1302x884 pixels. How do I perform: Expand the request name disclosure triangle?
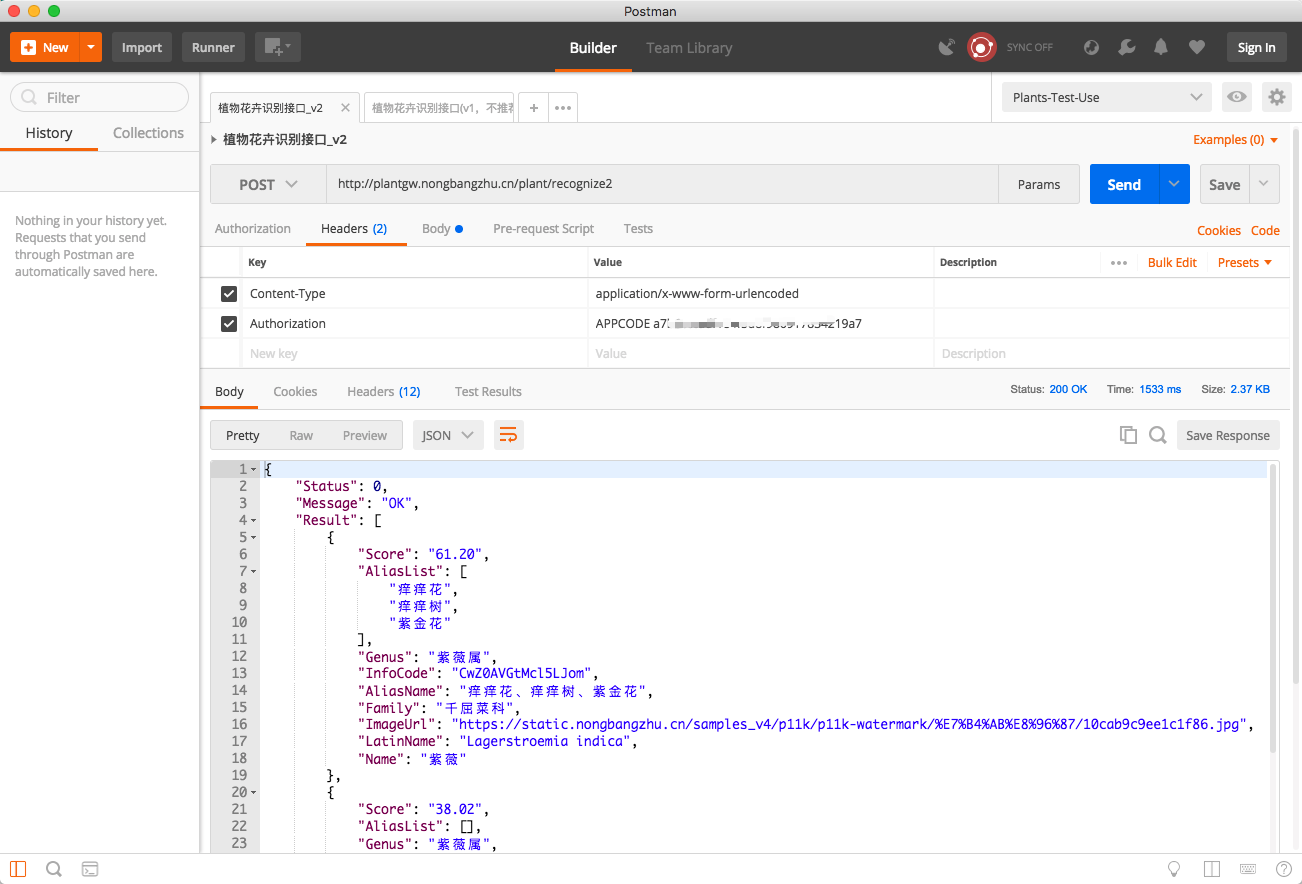[214, 140]
